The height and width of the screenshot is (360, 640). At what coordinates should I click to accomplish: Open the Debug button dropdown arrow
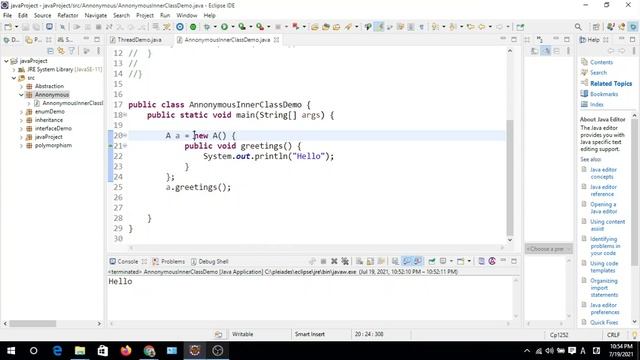pyautogui.click(x=215, y=27)
